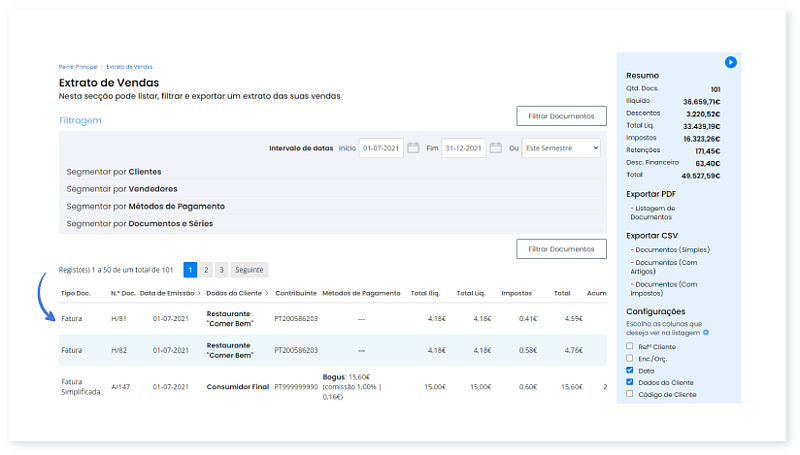This screenshot has height=455, width=800.
Task: Select document number H/82
Action: tap(119, 350)
